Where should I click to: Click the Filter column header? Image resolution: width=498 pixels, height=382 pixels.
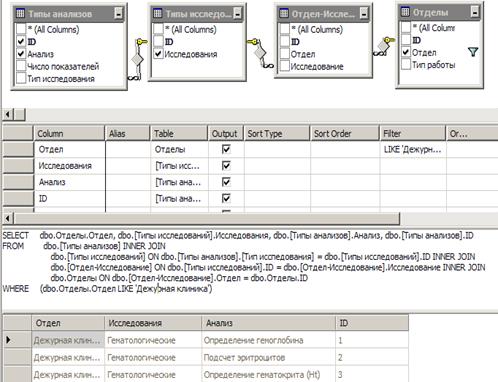[412, 134]
